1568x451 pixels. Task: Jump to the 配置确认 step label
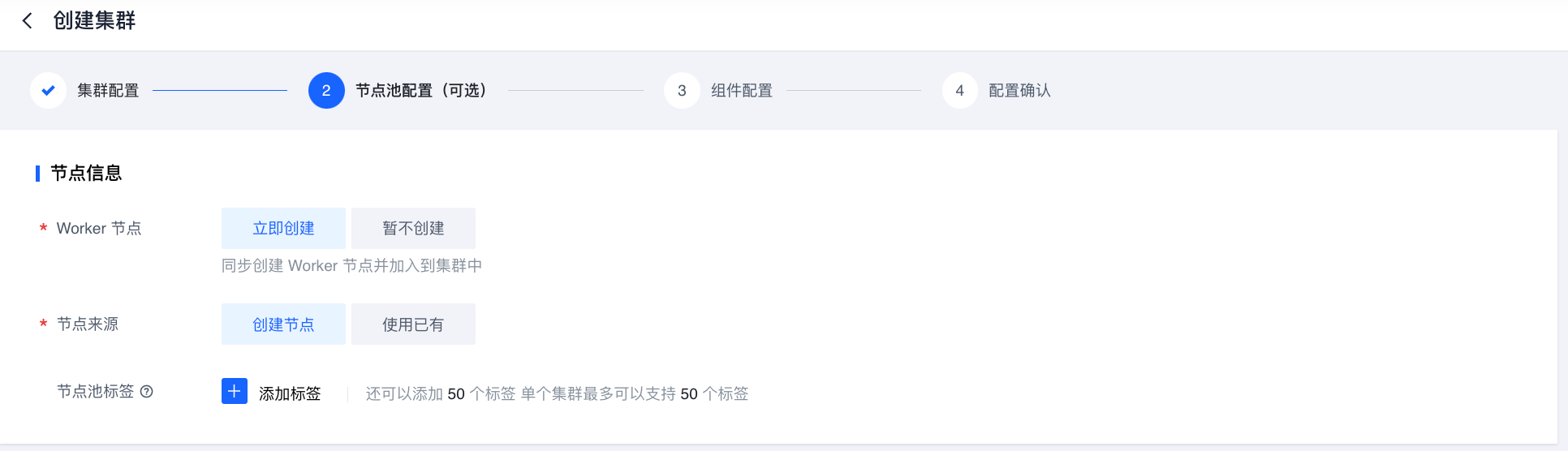click(1019, 91)
